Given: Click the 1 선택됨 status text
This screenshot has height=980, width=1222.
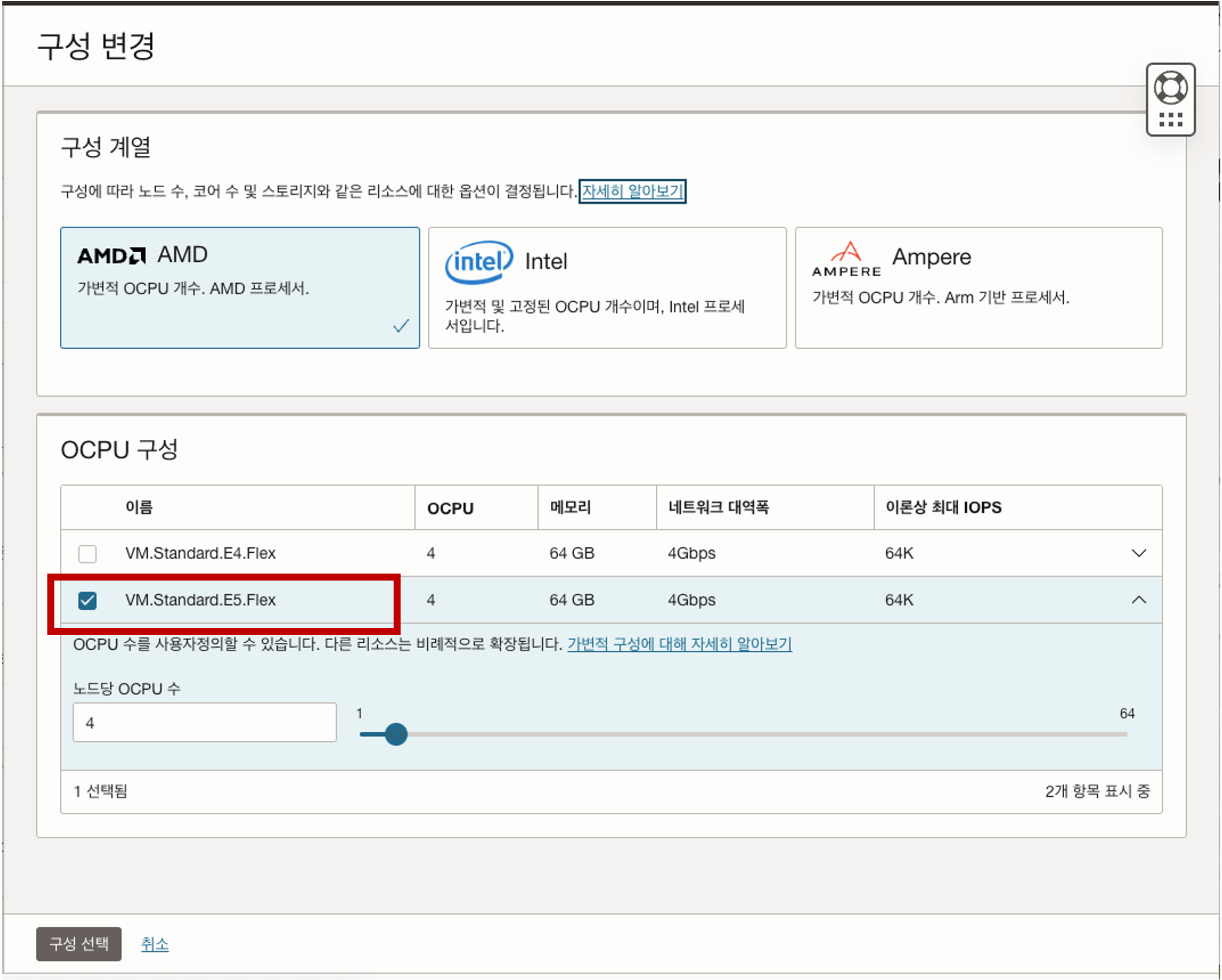Looking at the screenshot, I should [101, 791].
